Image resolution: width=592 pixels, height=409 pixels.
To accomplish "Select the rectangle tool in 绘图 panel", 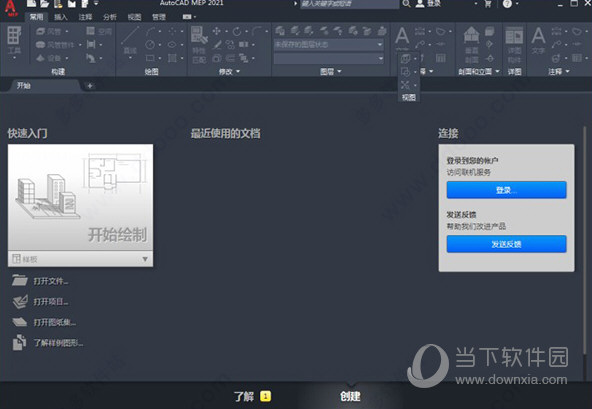I will click(150, 58).
